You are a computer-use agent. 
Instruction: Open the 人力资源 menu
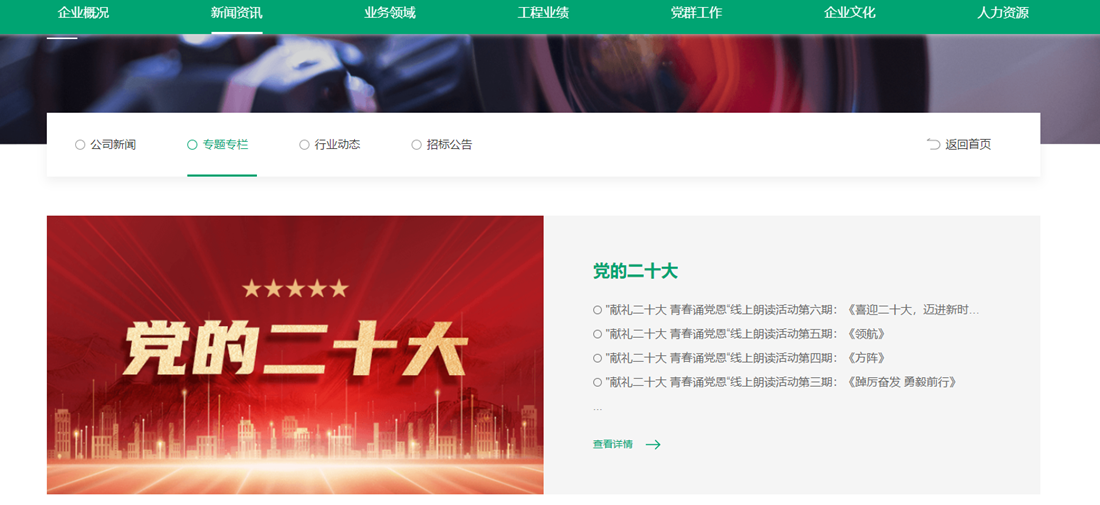(x=1002, y=13)
